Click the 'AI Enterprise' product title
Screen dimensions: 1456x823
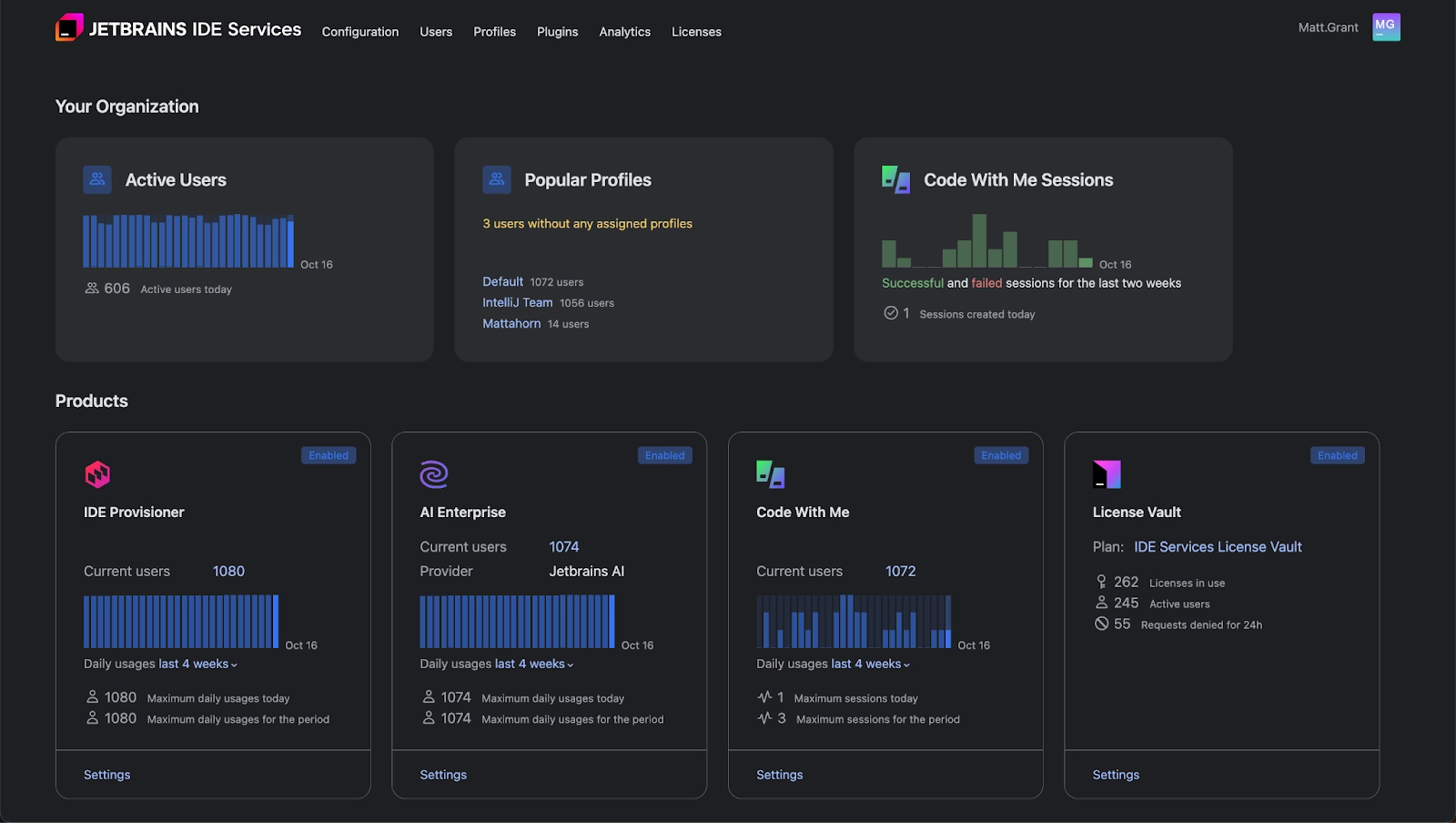462,512
